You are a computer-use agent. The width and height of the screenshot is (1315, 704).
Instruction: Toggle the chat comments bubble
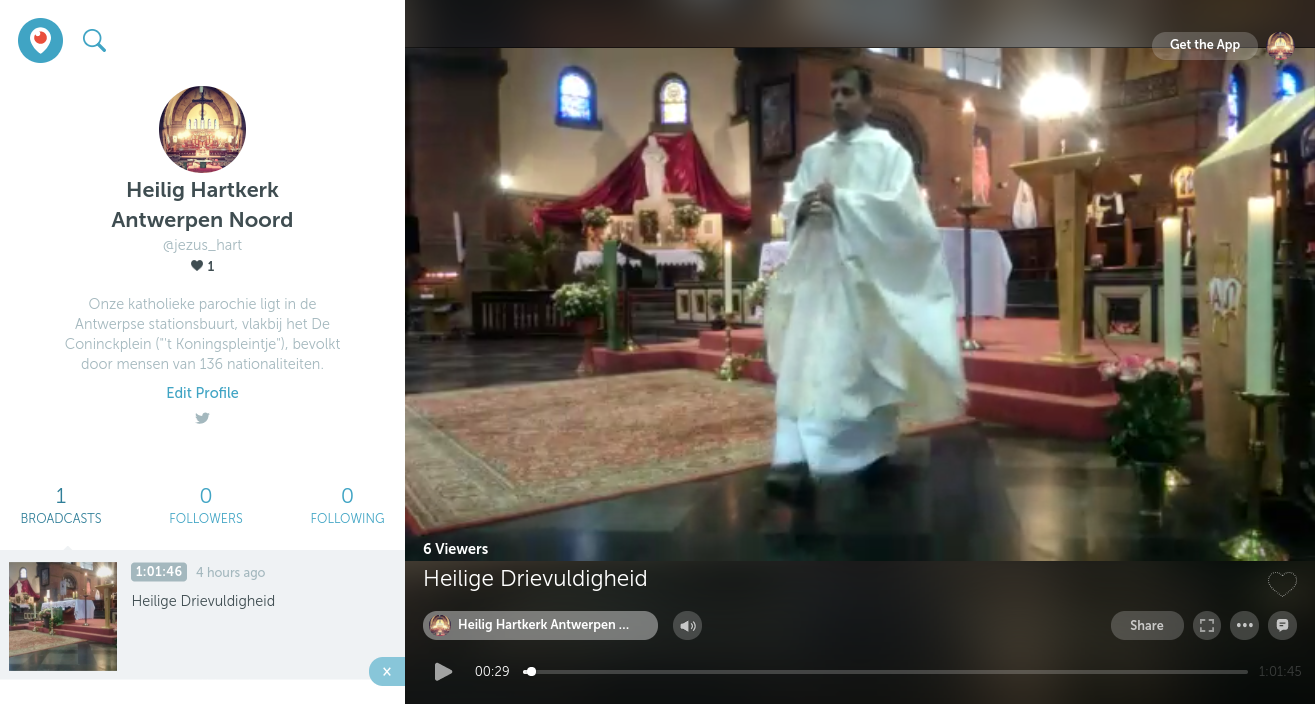(x=1282, y=626)
